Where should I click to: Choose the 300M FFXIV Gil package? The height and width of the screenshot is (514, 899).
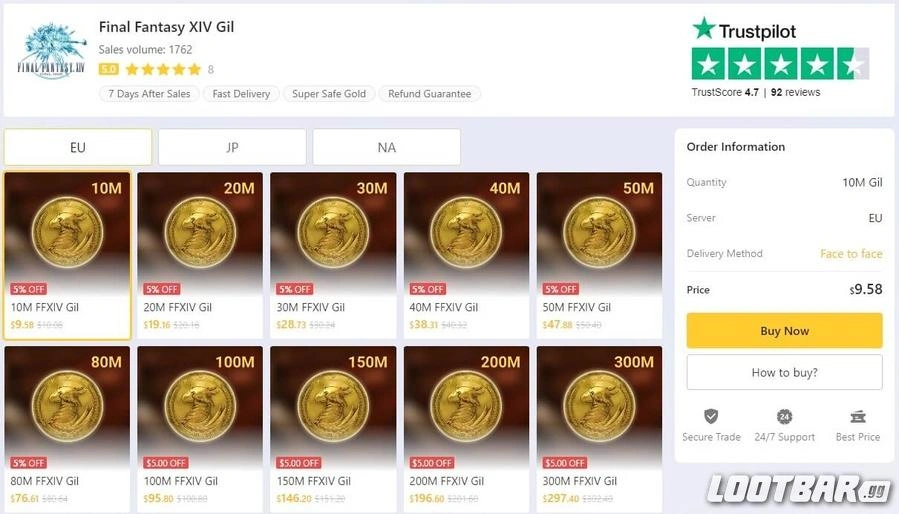pyautogui.click(x=599, y=428)
